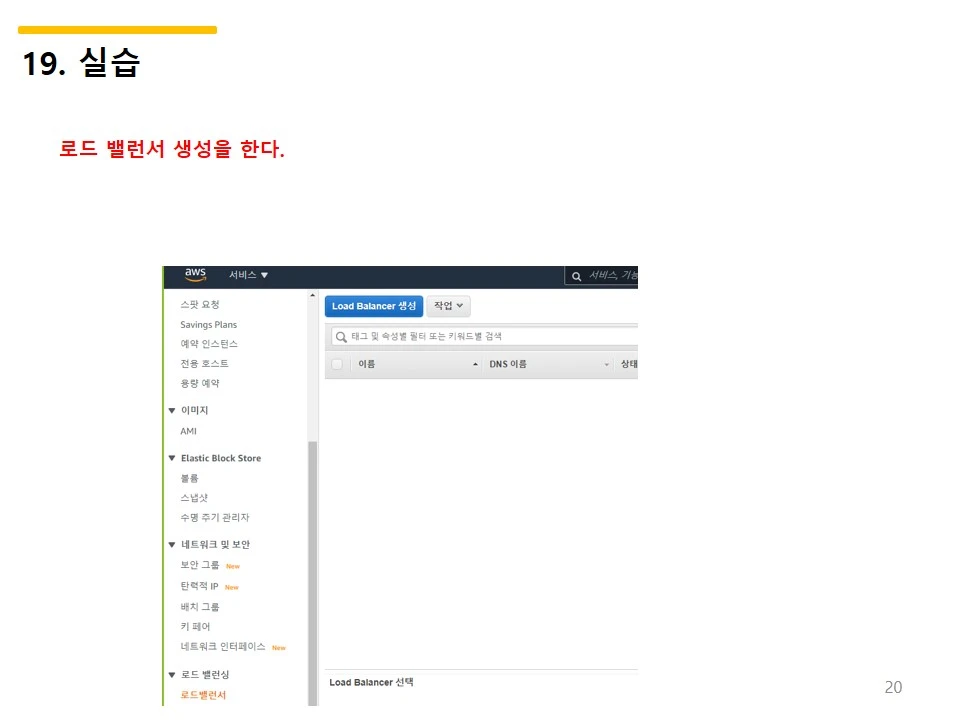The height and width of the screenshot is (720, 960).
Task: Collapse the 이미지 sidebar section
Action: [172, 410]
